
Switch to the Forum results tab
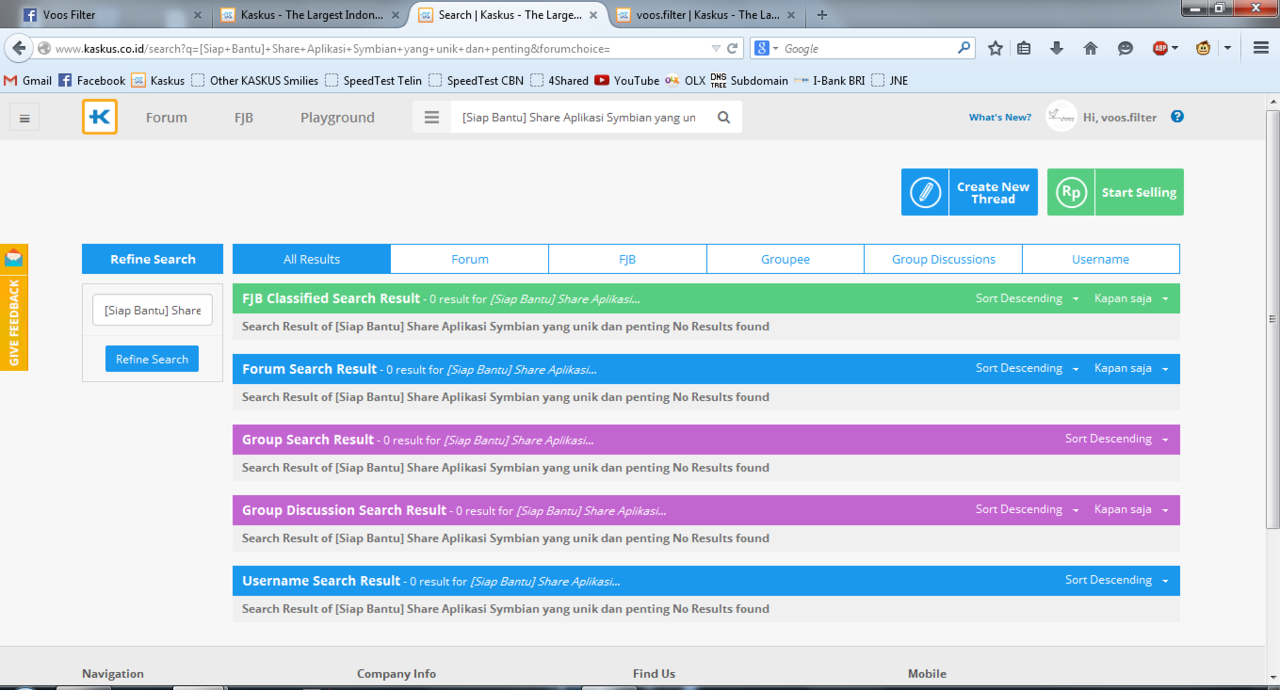469,259
